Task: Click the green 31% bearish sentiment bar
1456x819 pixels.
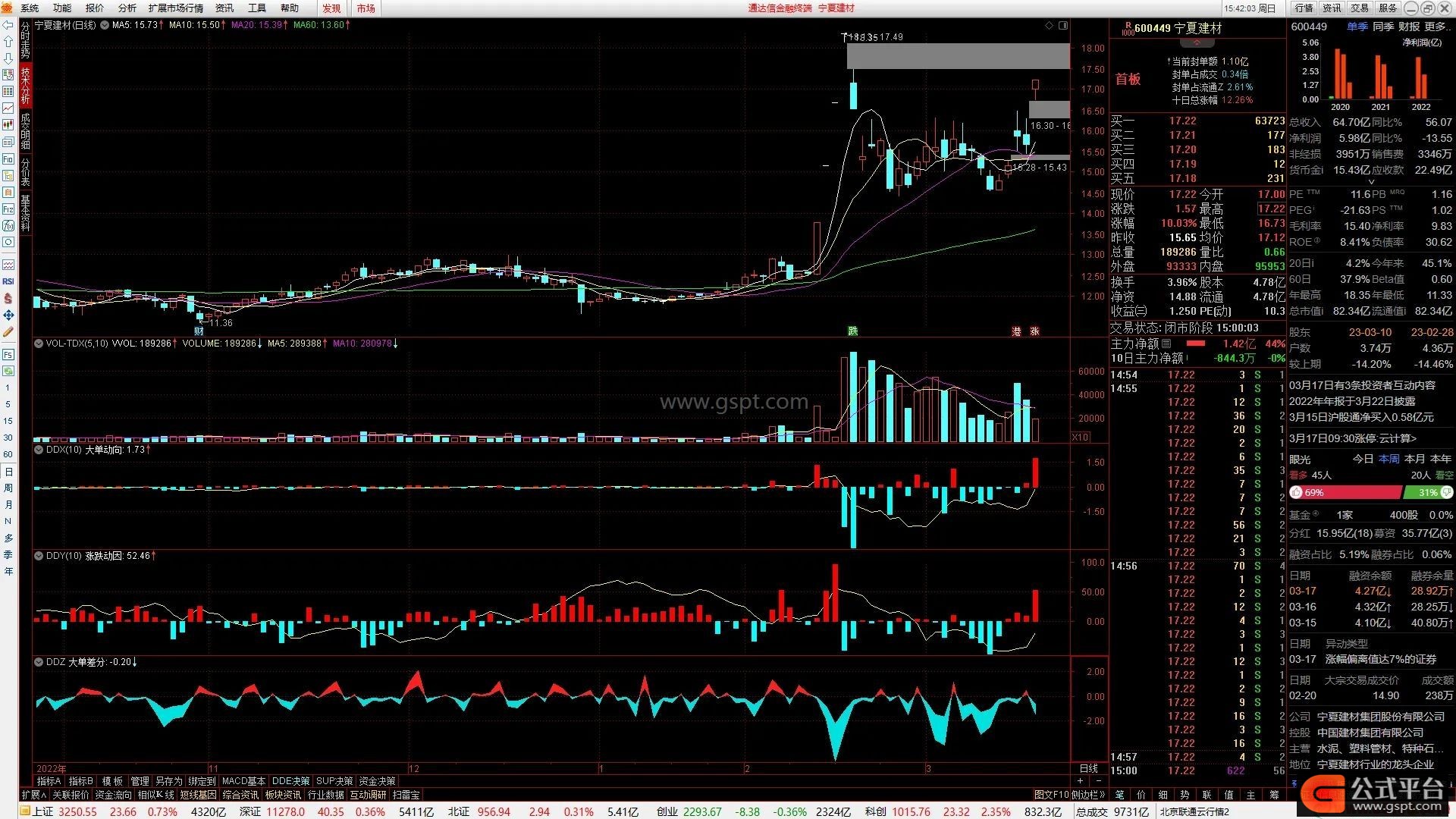Action: [x=1429, y=492]
